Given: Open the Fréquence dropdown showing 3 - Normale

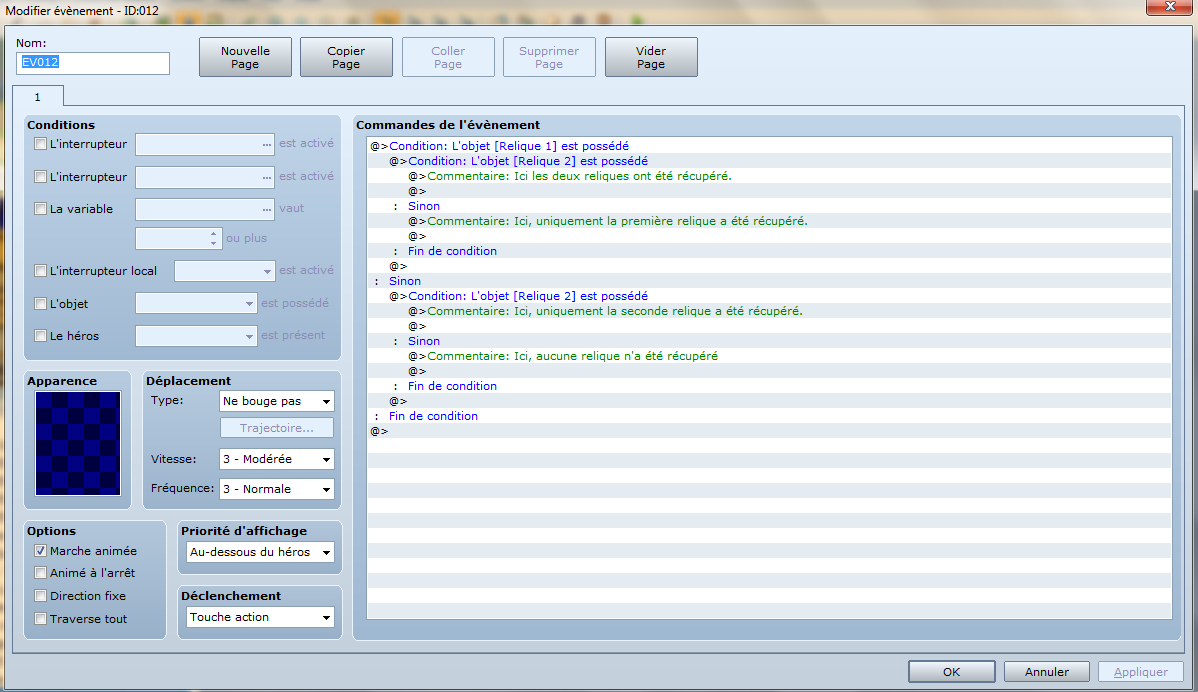Looking at the screenshot, I should click(277, 489).
